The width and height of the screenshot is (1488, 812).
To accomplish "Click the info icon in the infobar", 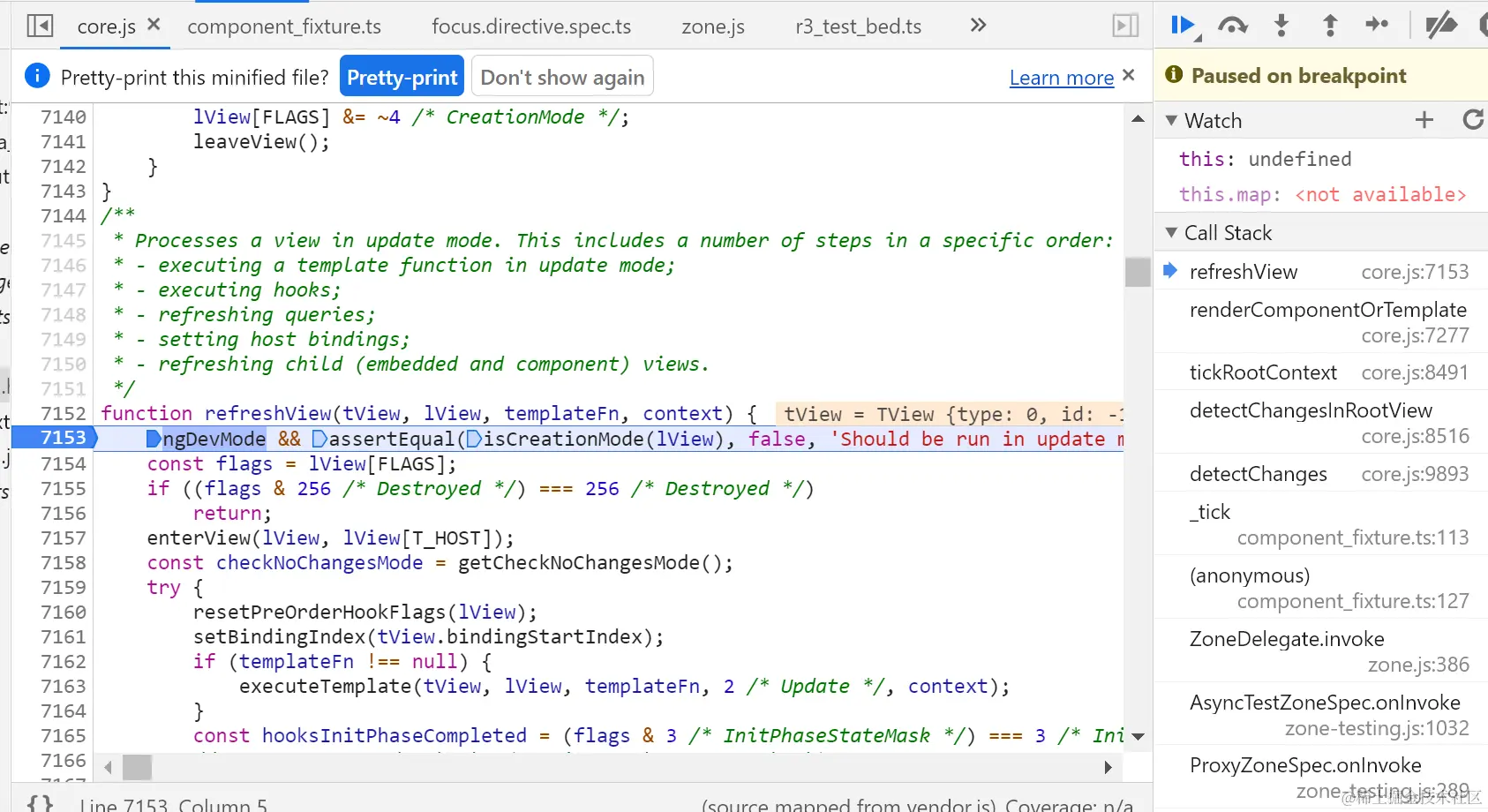I will click(37, 76).
